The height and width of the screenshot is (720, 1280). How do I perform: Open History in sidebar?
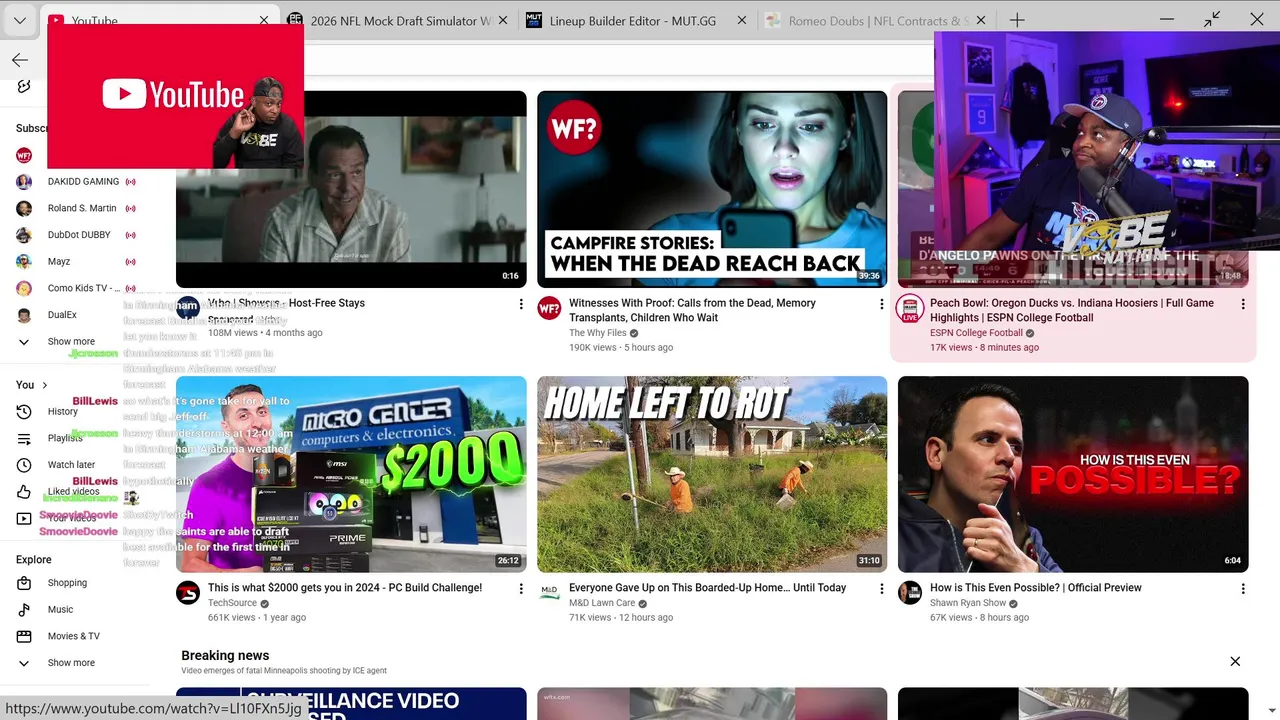62,411
